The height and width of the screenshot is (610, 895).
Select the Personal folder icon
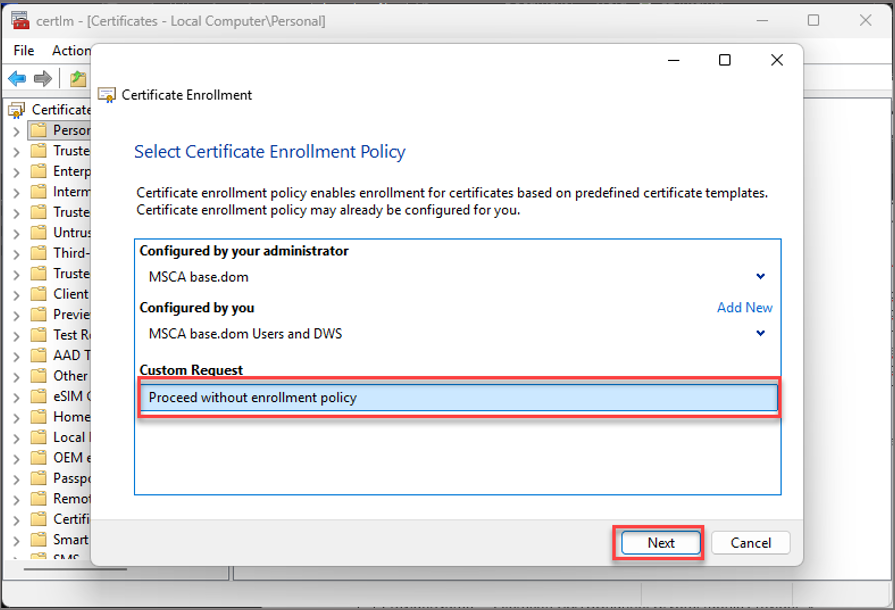38,130
